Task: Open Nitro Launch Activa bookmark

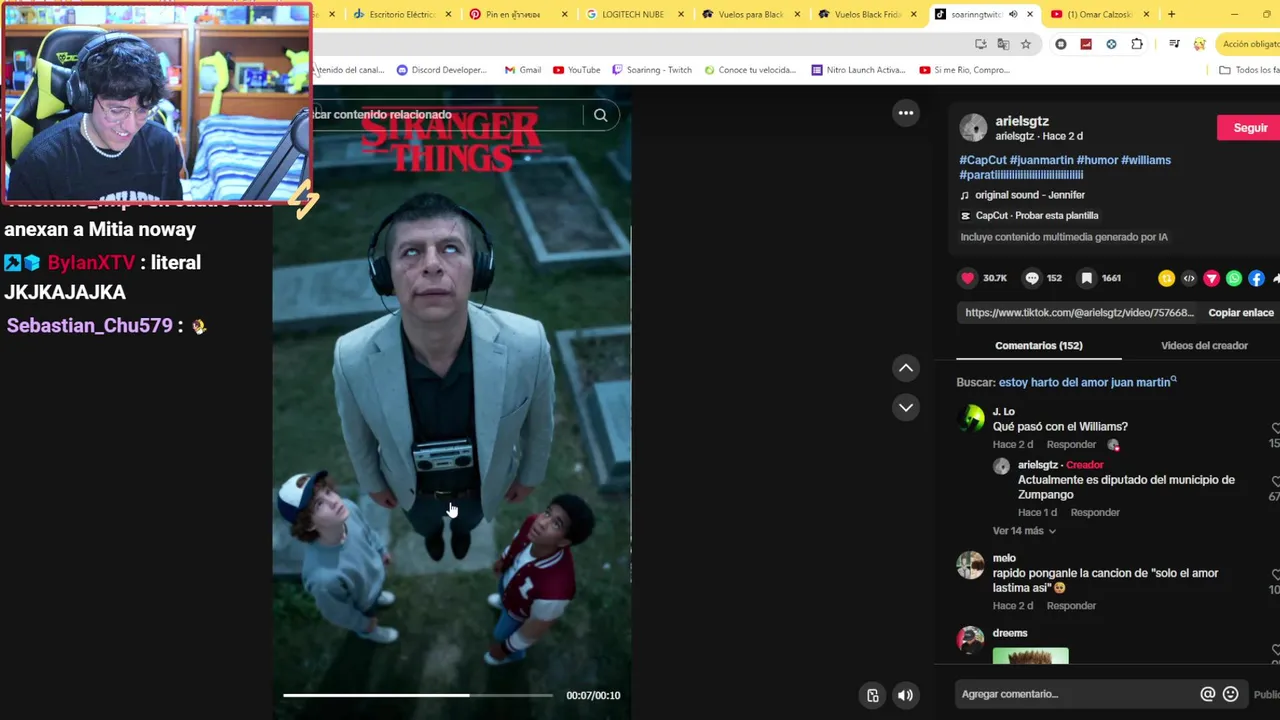Action: tap(858, 70)
